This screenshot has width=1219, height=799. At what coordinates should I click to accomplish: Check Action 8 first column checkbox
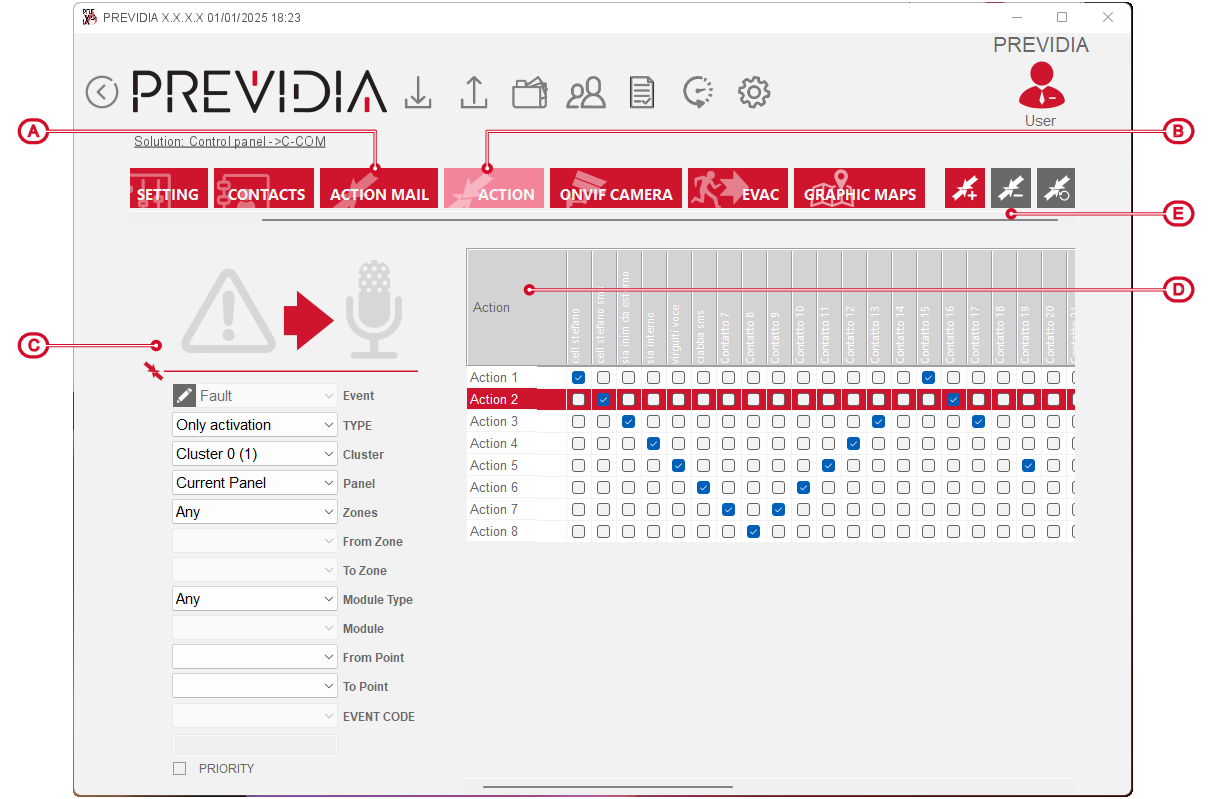point(578,532)
